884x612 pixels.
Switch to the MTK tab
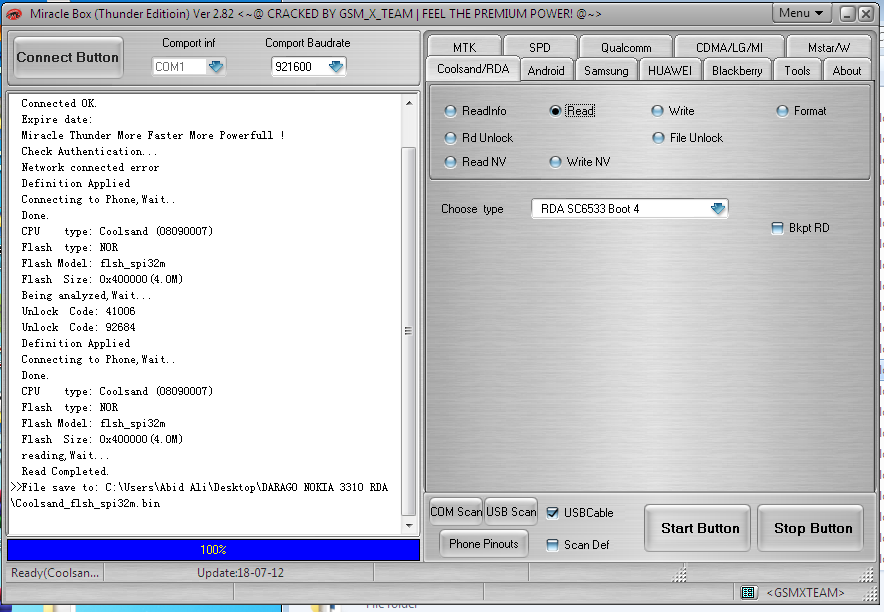coord(465,47)
